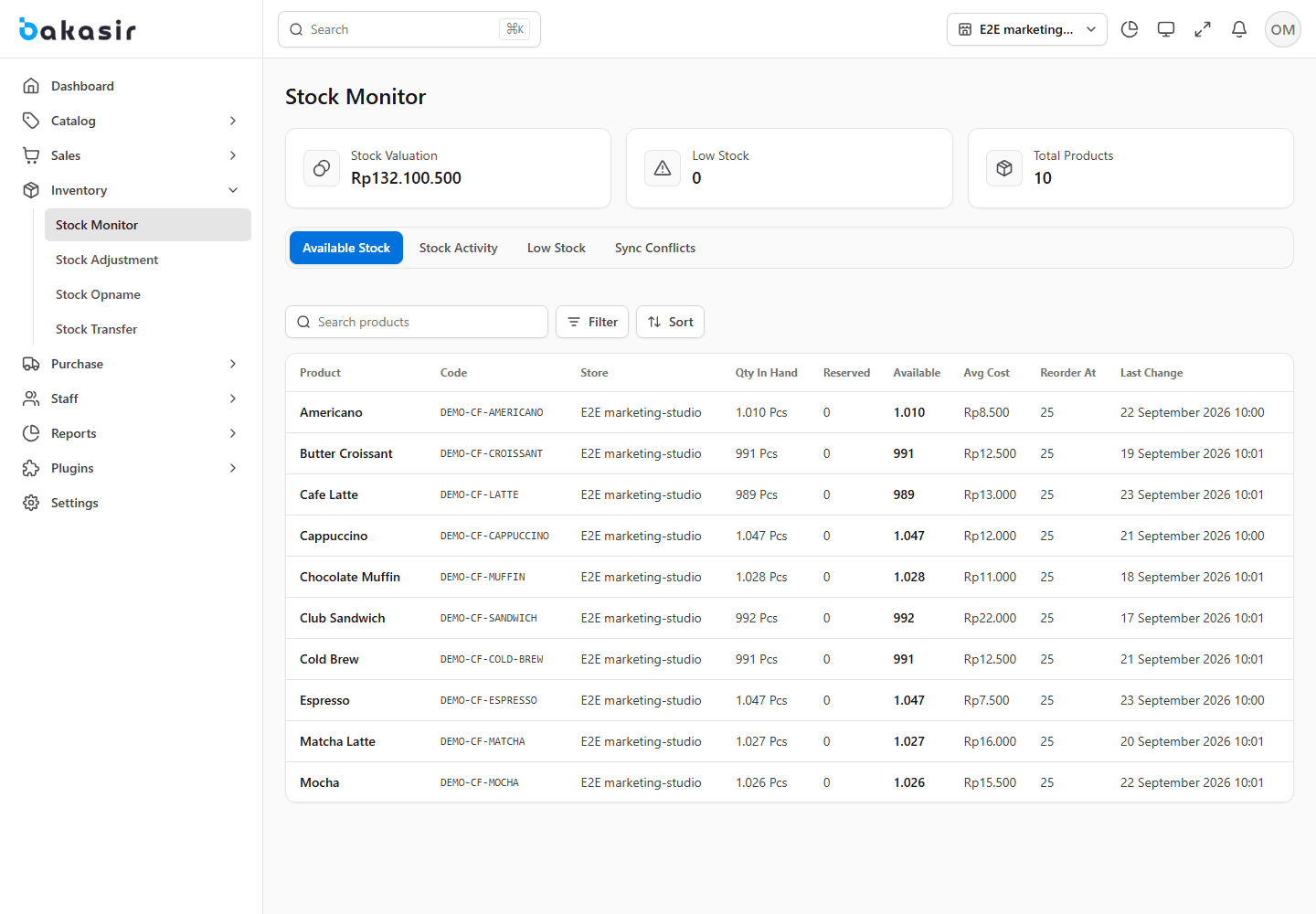Toggle fullscreen with the expand arrows icon
The height and width of the screenshot is (914, 1316).
pos(1203,29)
